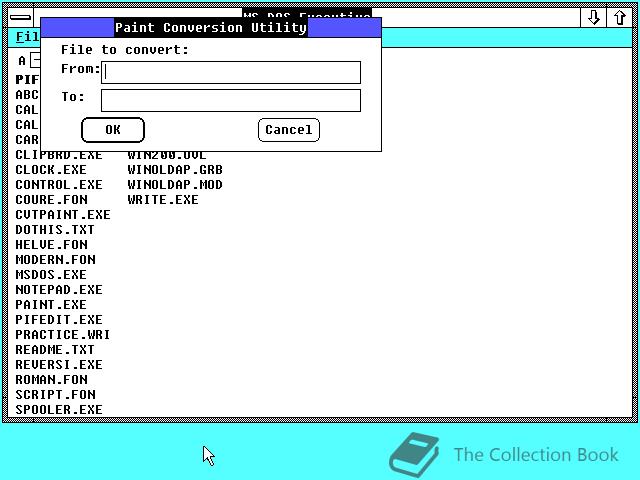640x480 pixels.
Task: Select CONTROL.EXE in the file list
Action: [59, 185]
